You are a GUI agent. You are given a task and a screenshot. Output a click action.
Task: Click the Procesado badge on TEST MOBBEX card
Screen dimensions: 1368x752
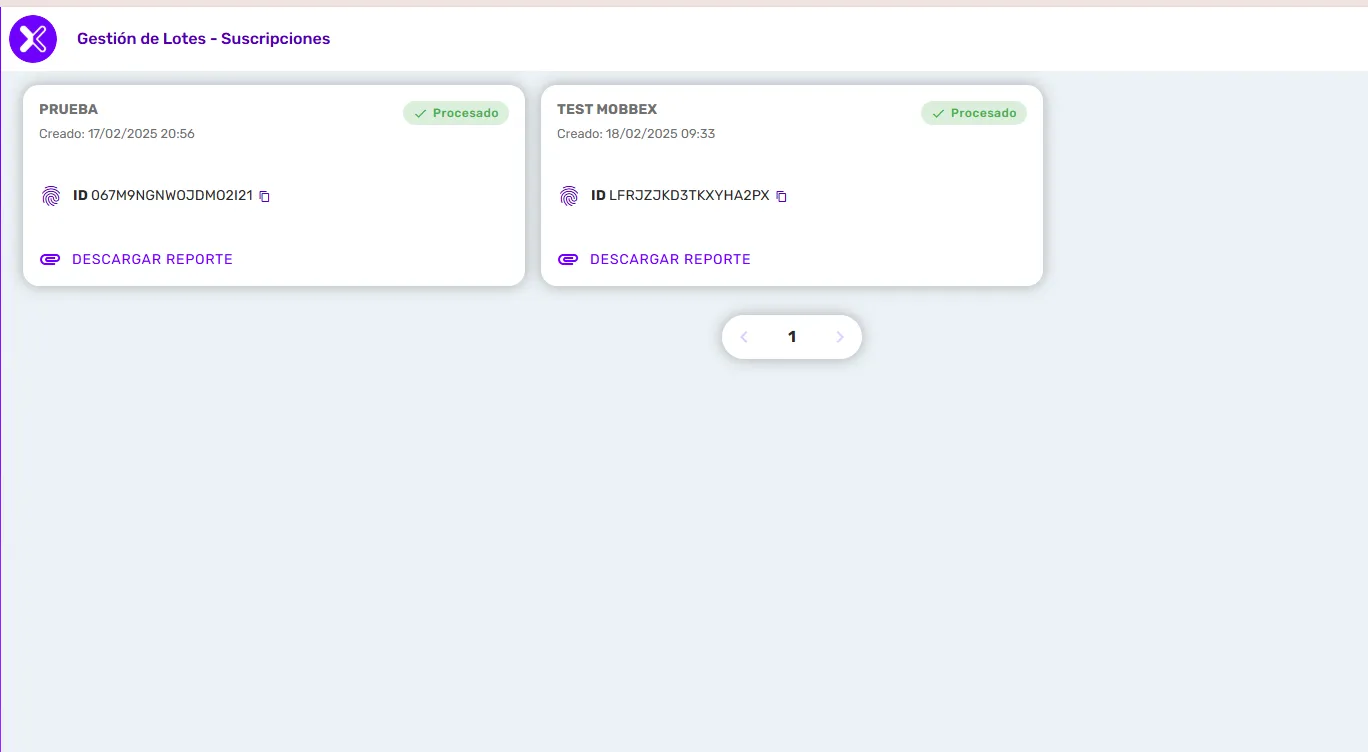tap(974, 113)
